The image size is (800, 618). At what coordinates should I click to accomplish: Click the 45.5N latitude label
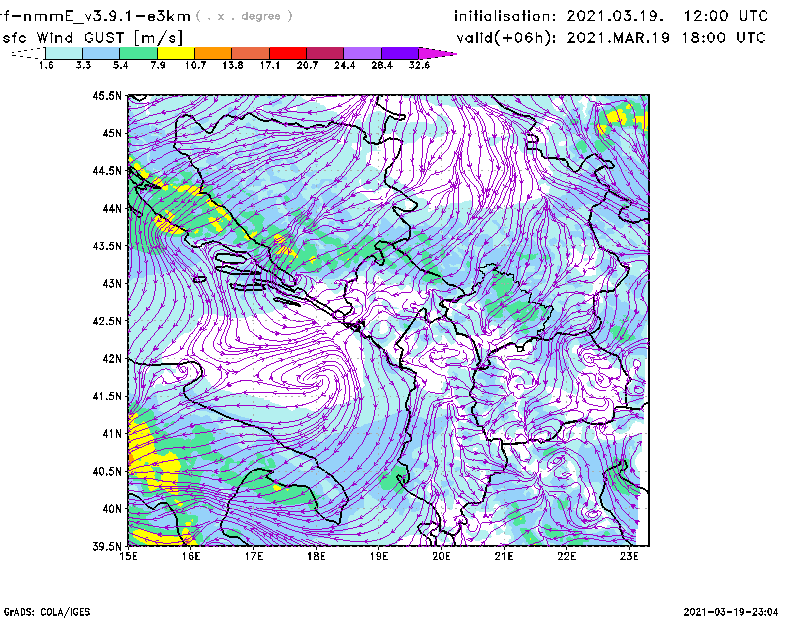(x=107, y=95)
